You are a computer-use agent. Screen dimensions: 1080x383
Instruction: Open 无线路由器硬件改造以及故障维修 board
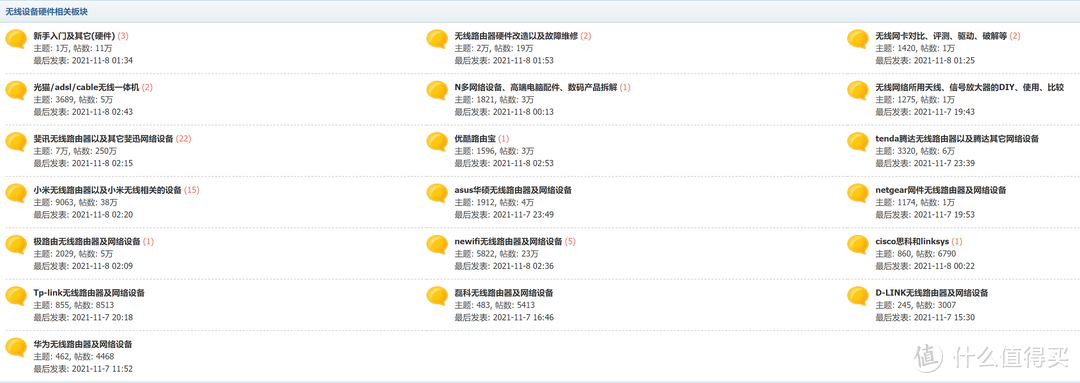516,36
